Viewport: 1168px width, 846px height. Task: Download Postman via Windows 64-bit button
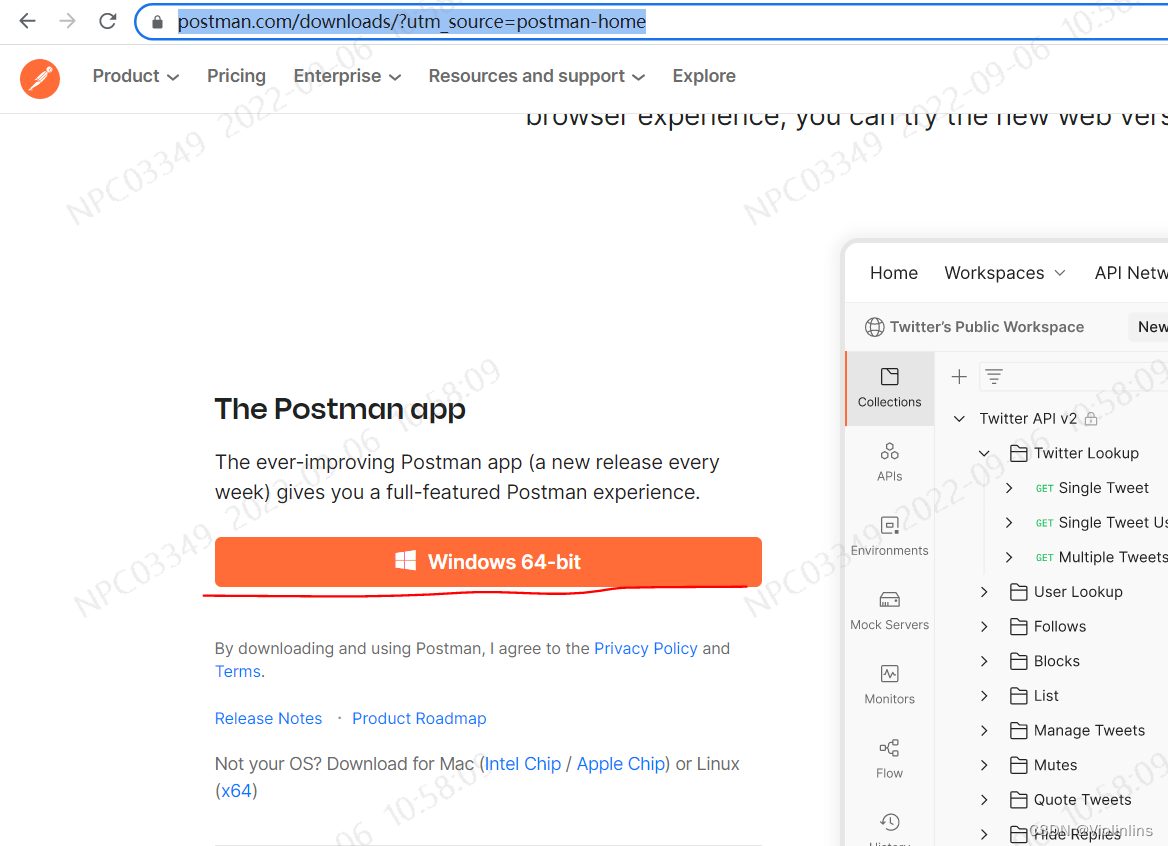click(x=487, y=561)
